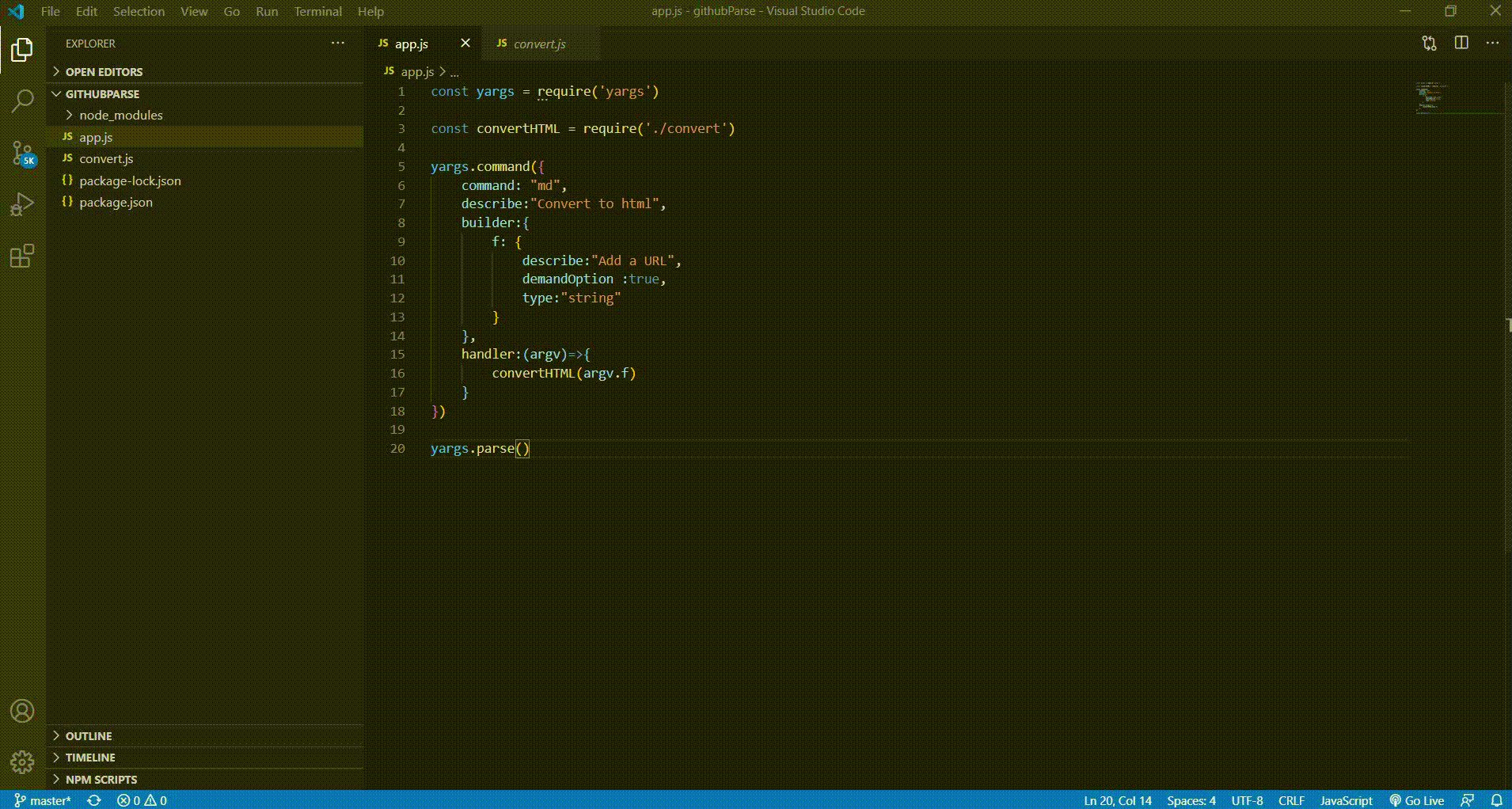Click the feedback icon in status bar
The image size is (1512, 809).
[x=1467, y=800]
